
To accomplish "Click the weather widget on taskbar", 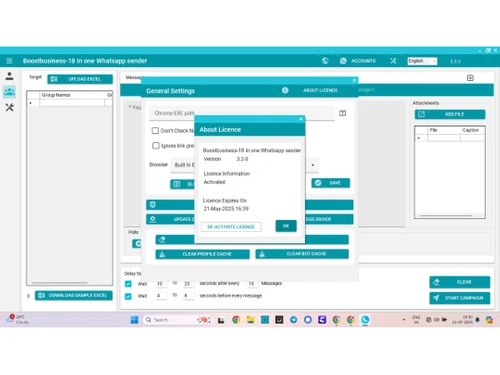I will coord(17,319).
